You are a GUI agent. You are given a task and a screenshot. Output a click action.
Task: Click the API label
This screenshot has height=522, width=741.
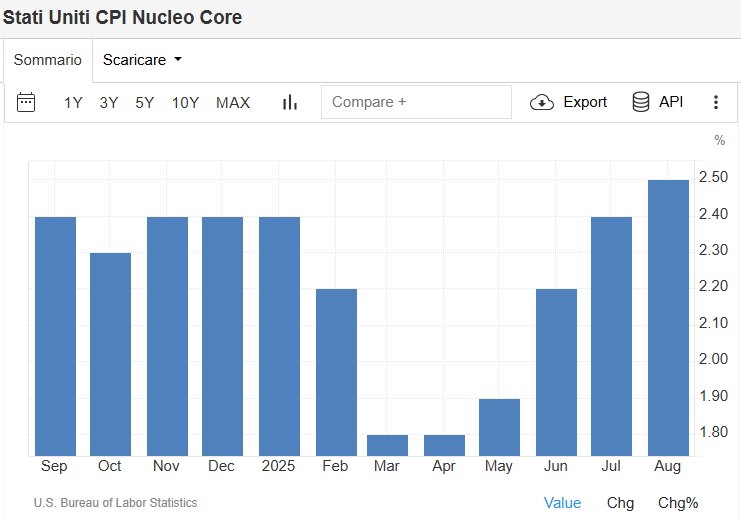671,102
